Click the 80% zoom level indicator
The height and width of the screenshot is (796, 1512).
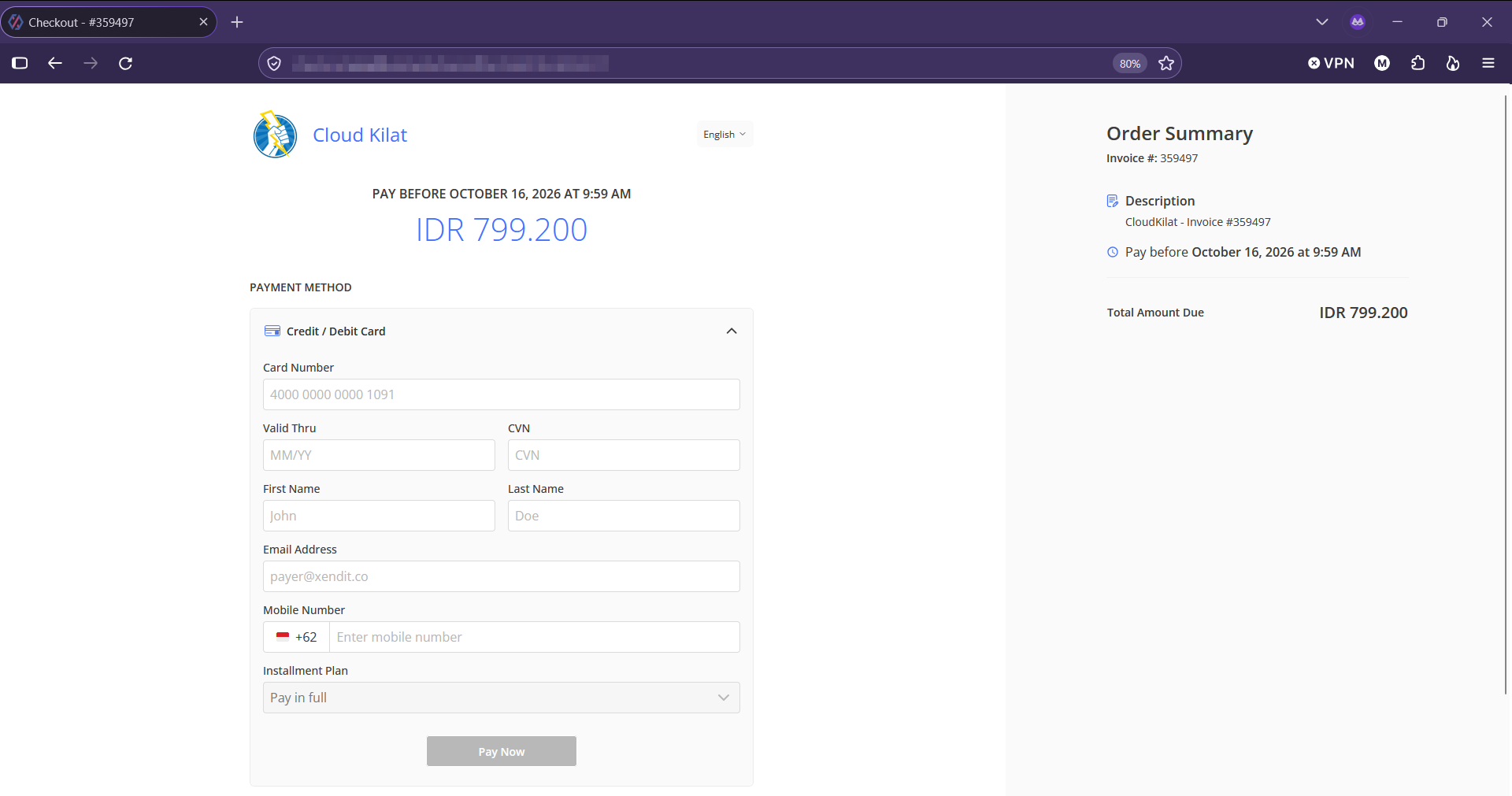(x=1130, y=64)
